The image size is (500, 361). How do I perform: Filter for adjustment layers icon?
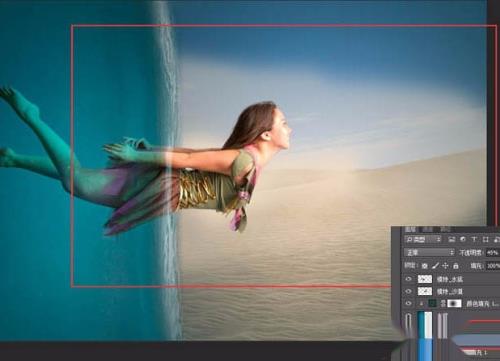point(463,239)
